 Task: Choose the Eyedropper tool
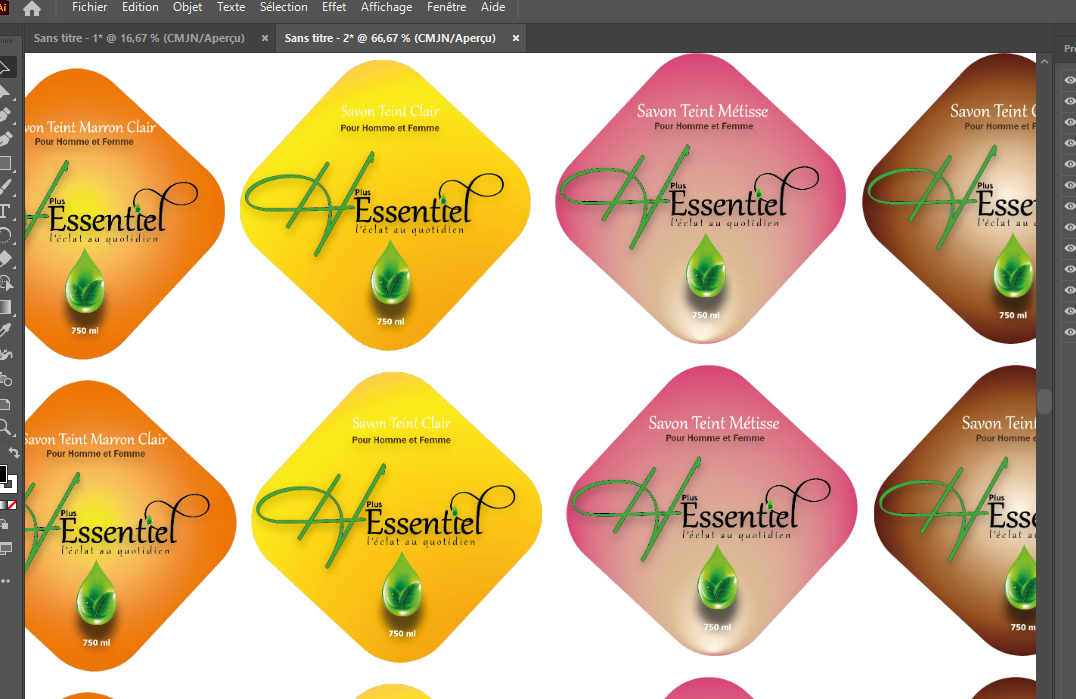point(5,331)
